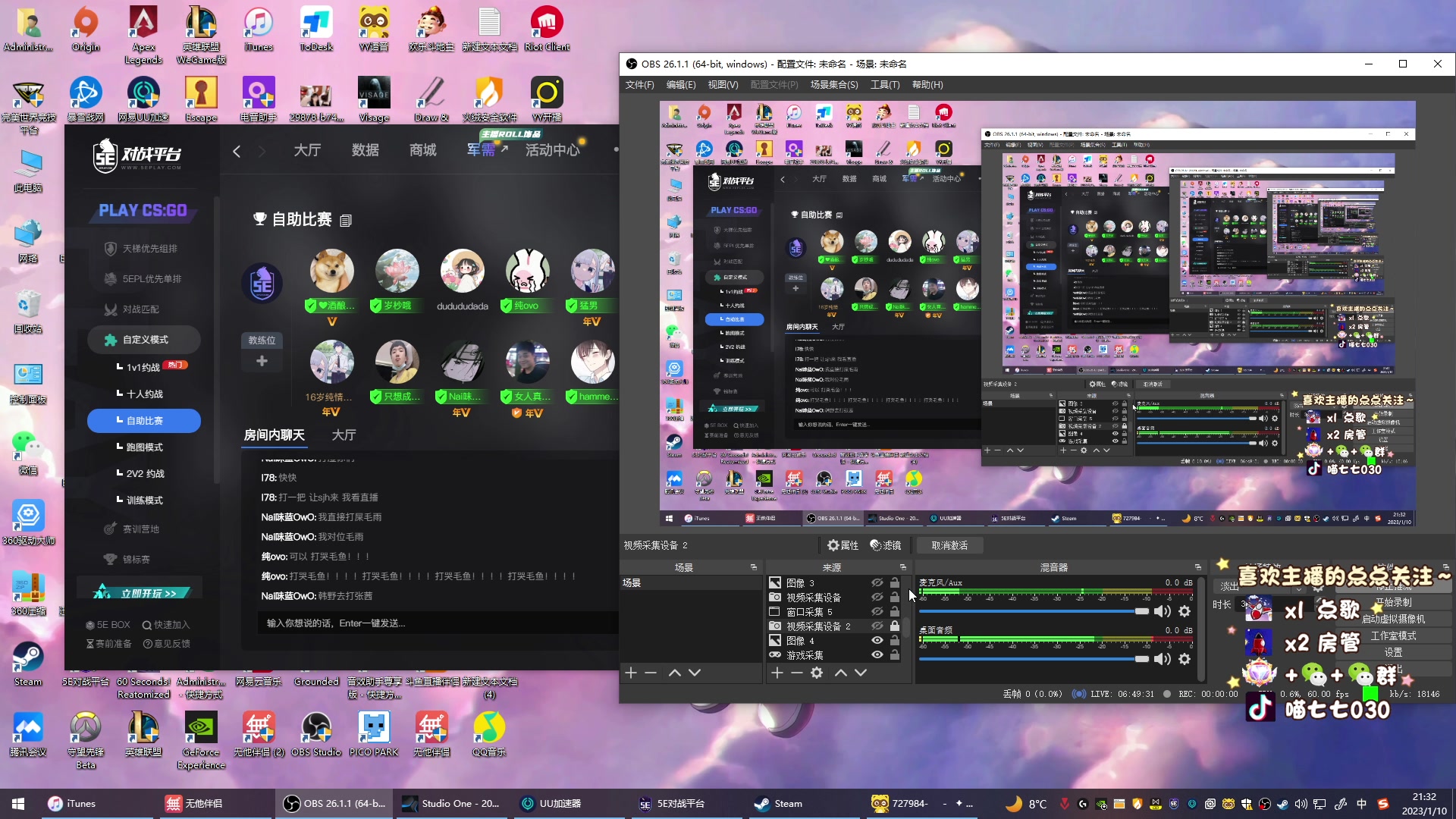Open the PICO PARK desktop shortcut
1456x819 pixels.
[x=374, y=734]
